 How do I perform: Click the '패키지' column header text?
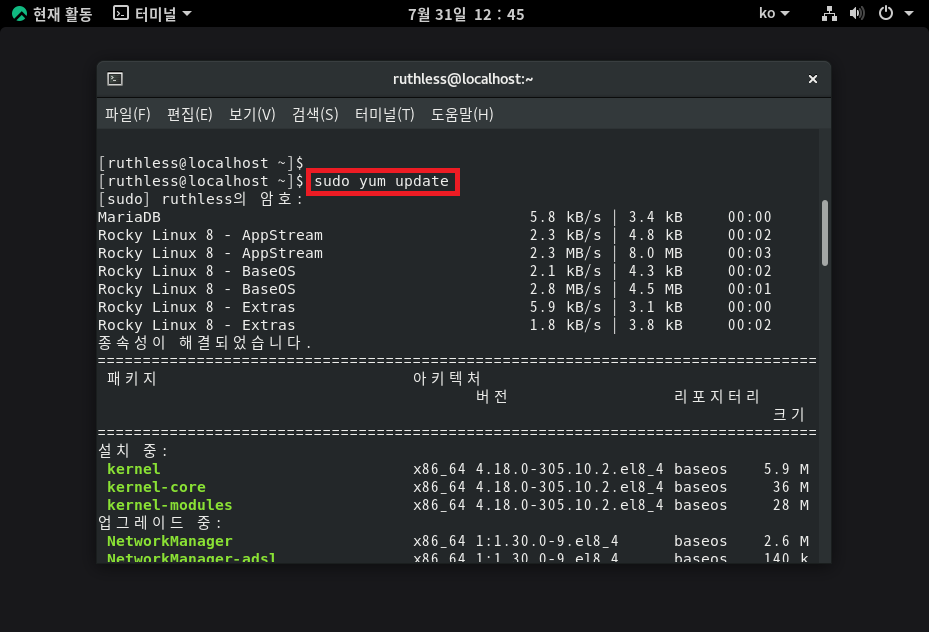pos(132,378)
